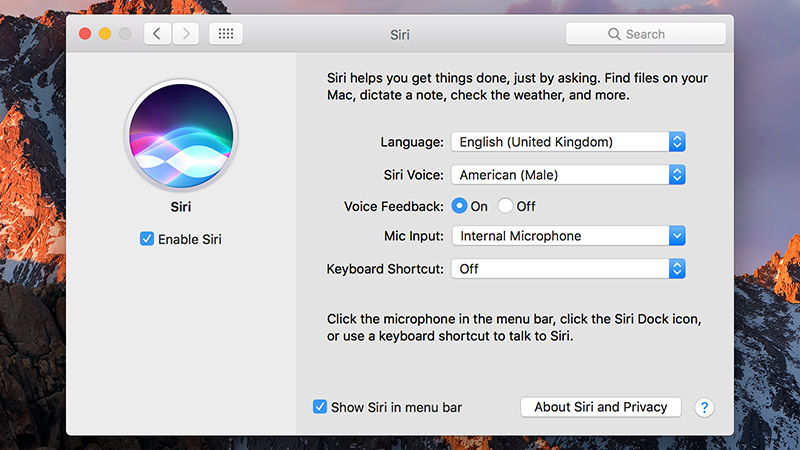Click the large Siri orb icon
Screen dimensions: 800x450
coord(181,135)
